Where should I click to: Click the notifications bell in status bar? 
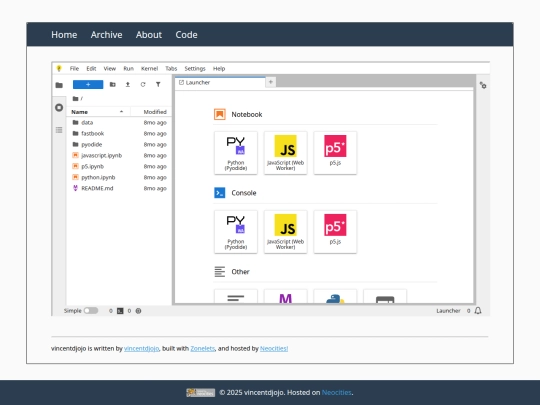click(478, 311)
